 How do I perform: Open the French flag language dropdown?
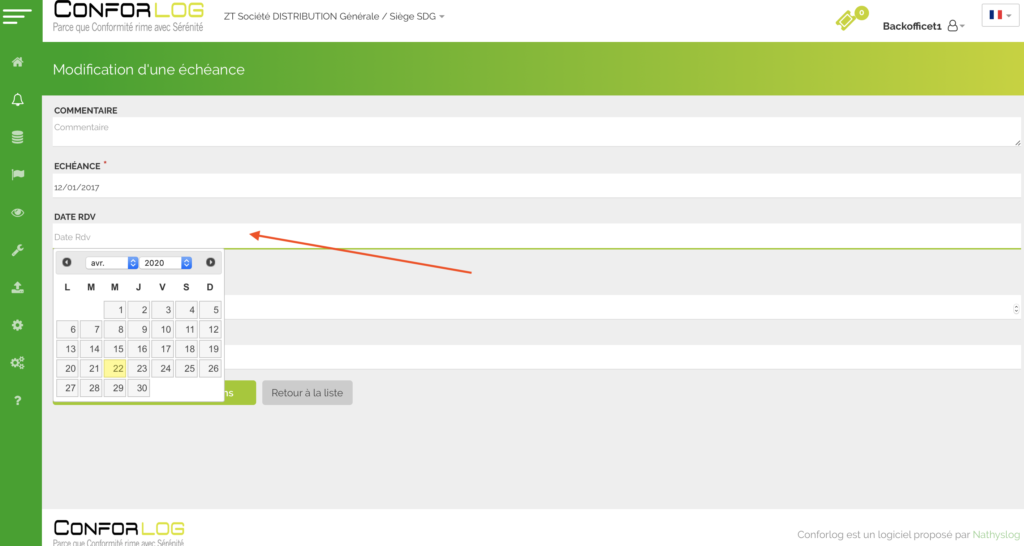[x=1000, y=15]
